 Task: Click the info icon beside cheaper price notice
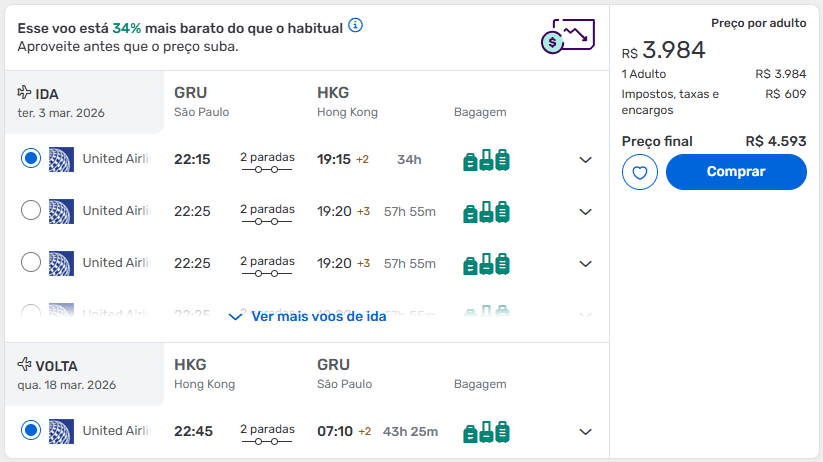click(355, 25)
